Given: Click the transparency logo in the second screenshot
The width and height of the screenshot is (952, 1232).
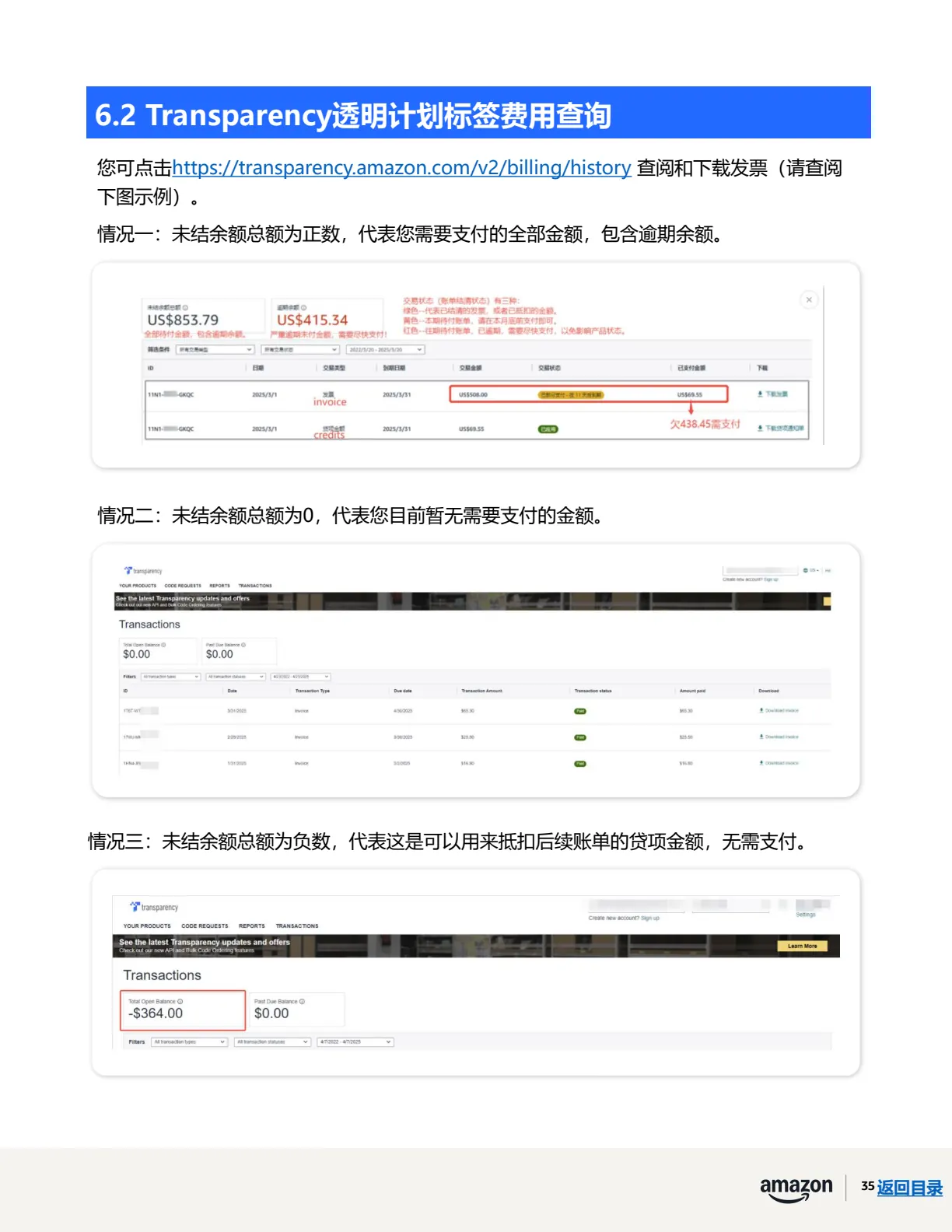Looking at the screenshot, I should 143,571.
